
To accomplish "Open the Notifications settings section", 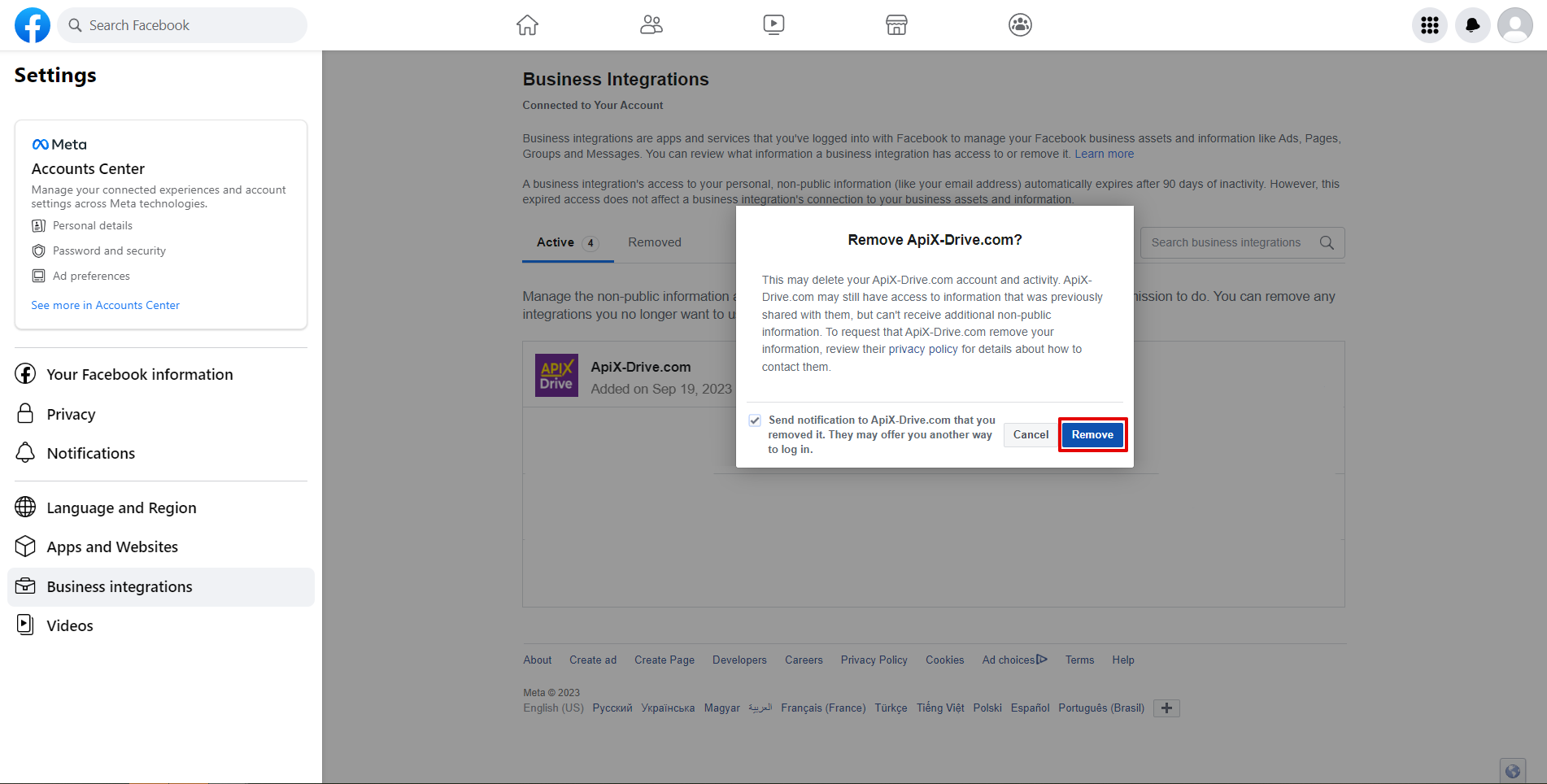I will pyautogui.click(x=161, y=453).
